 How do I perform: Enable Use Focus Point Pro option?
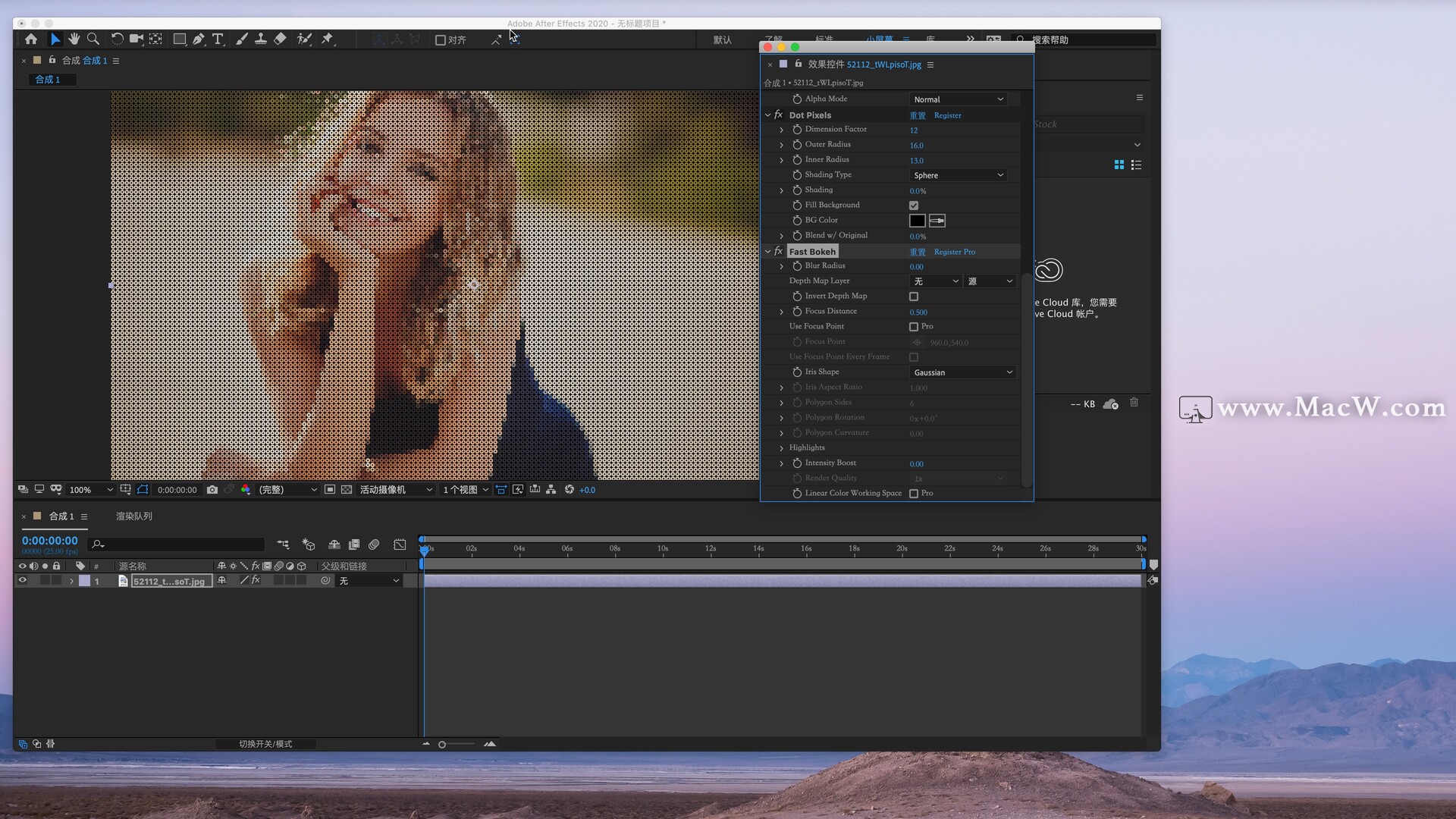(914, 327)
